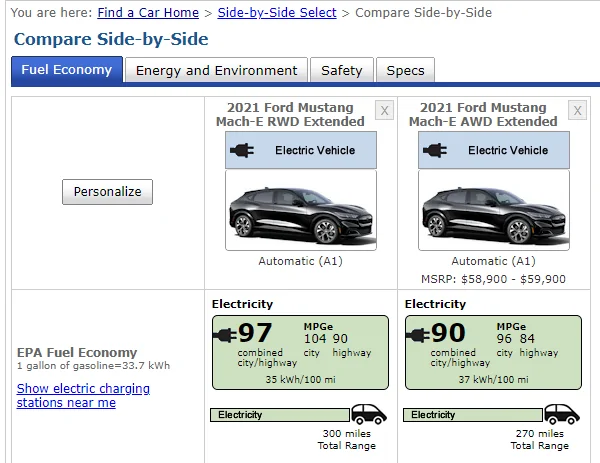The height and width of the screenshot is (463, 600).
Task: Click plug icon in RWD Electric Vehicle badge
Action: [242, 150]
